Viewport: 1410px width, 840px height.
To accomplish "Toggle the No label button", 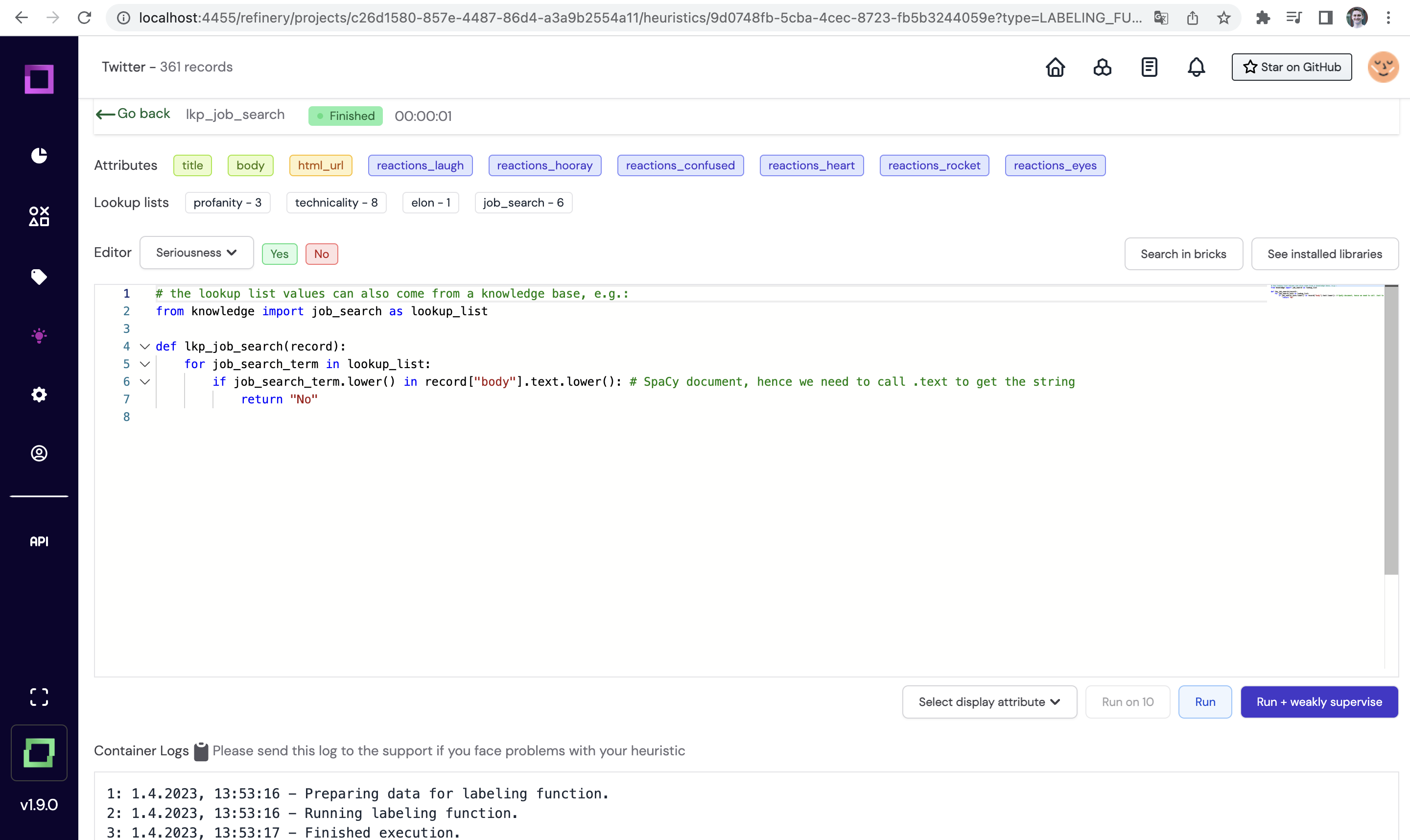I will (x=322, y=254).
